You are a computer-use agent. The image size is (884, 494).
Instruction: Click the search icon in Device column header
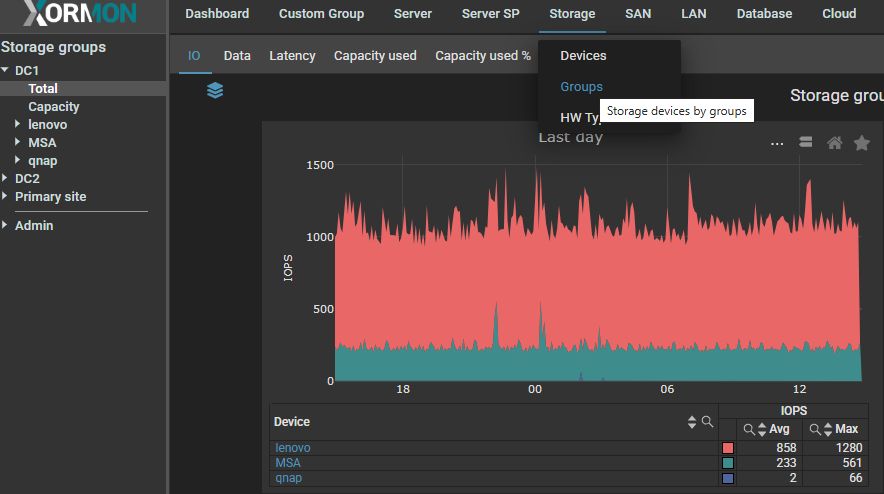(x=706, y=422)
